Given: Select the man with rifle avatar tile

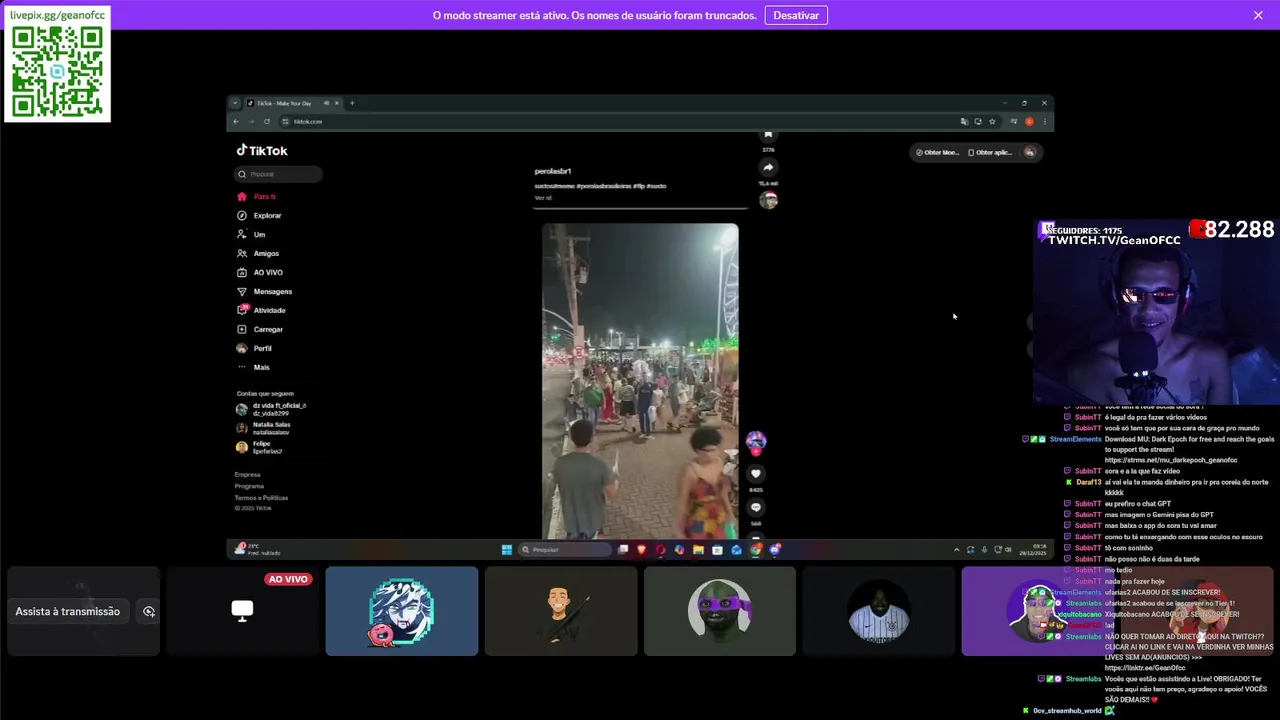Looking at the screenshot, I should click(x=561, y=611).
